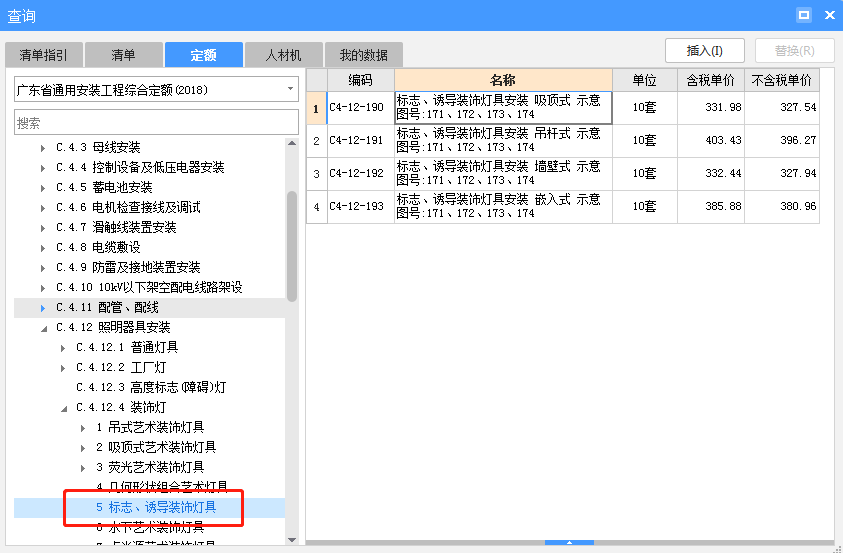Select code cell C4-12-191
Viewport: 843px width, 553px height.
pyautogui.click(x=361, y=141)
